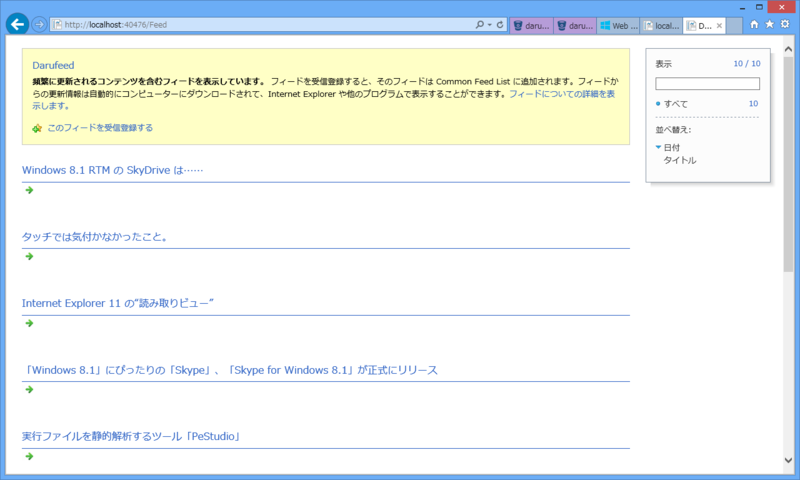Open Internet Explorer 11 の読み取りビュー article
This screenshot has width=800, height=480.
click(118, 303)
